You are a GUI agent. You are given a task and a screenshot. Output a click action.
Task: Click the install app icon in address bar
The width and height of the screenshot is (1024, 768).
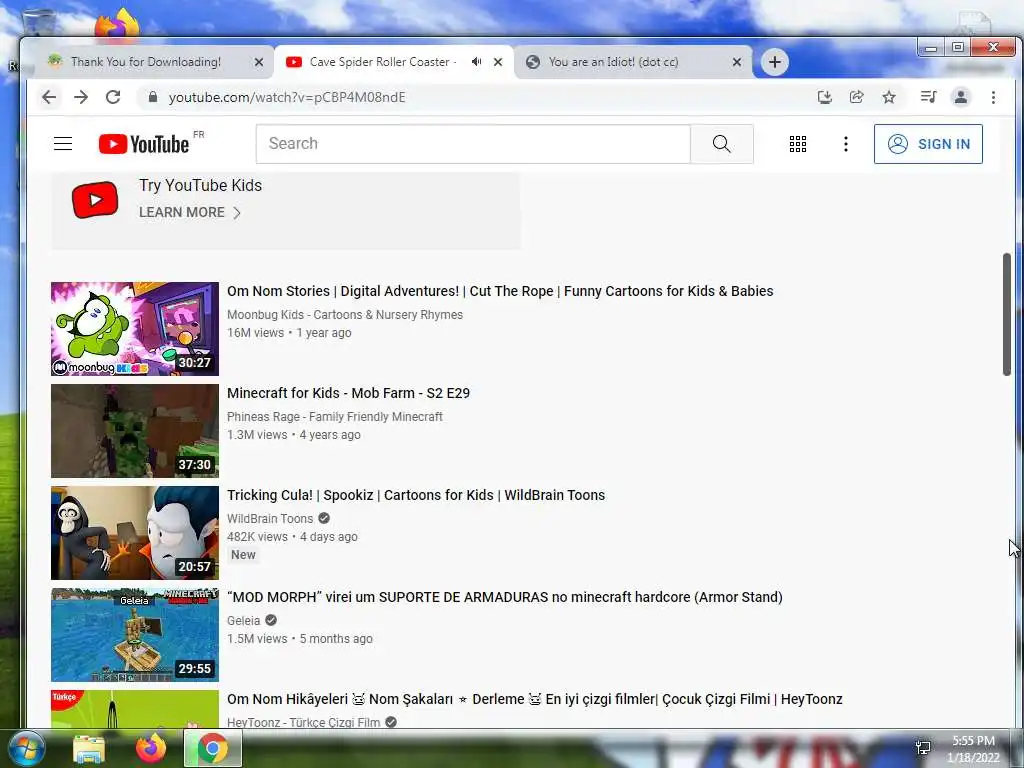tap(825, 97)
